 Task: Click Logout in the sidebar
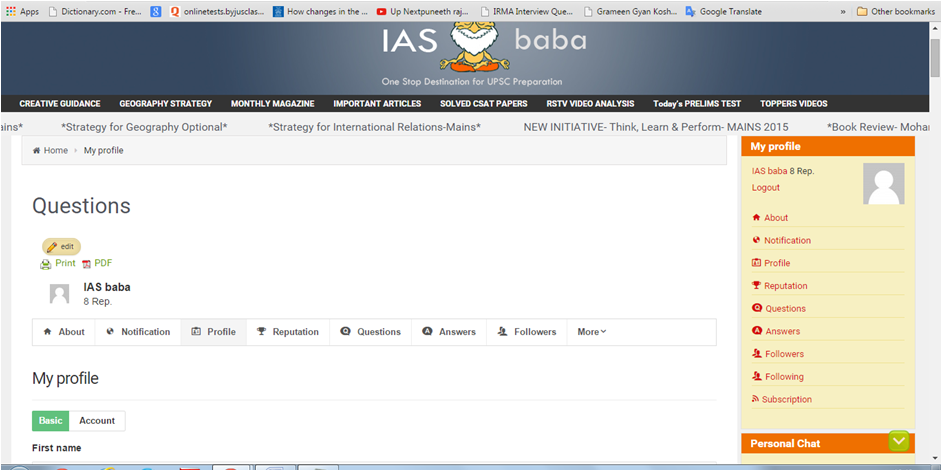click(x=765, y=187)
